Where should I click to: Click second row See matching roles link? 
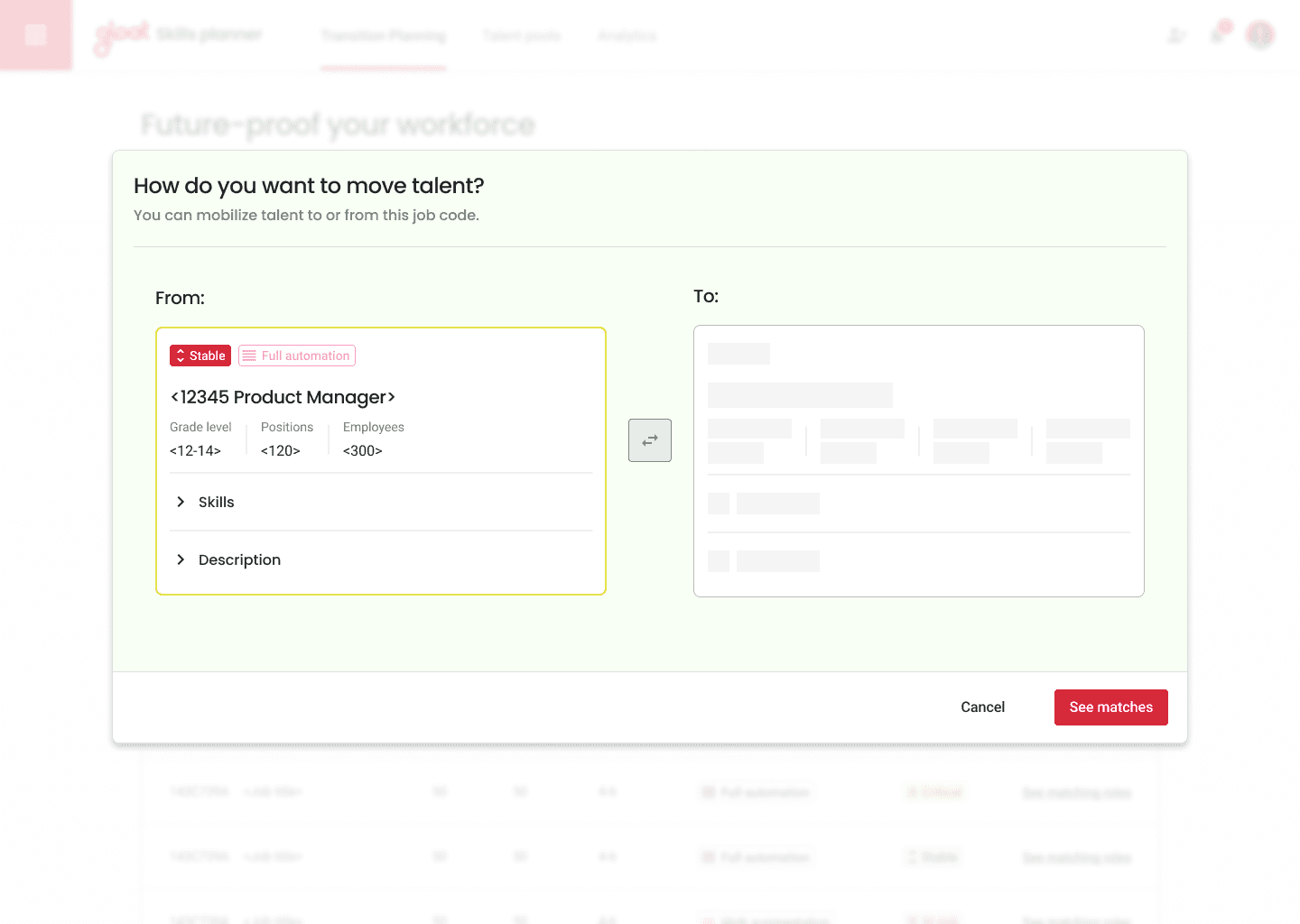(1076, 858)
